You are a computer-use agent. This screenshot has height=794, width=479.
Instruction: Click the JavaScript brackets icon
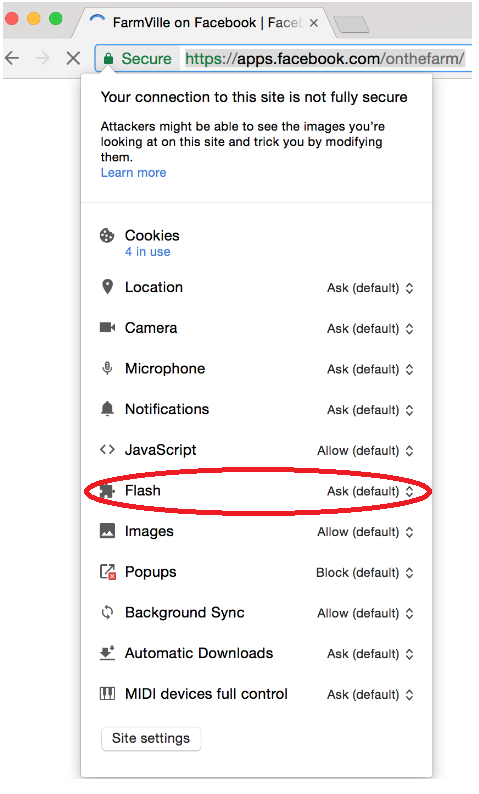pyautogui.click(x=107, y=450)
